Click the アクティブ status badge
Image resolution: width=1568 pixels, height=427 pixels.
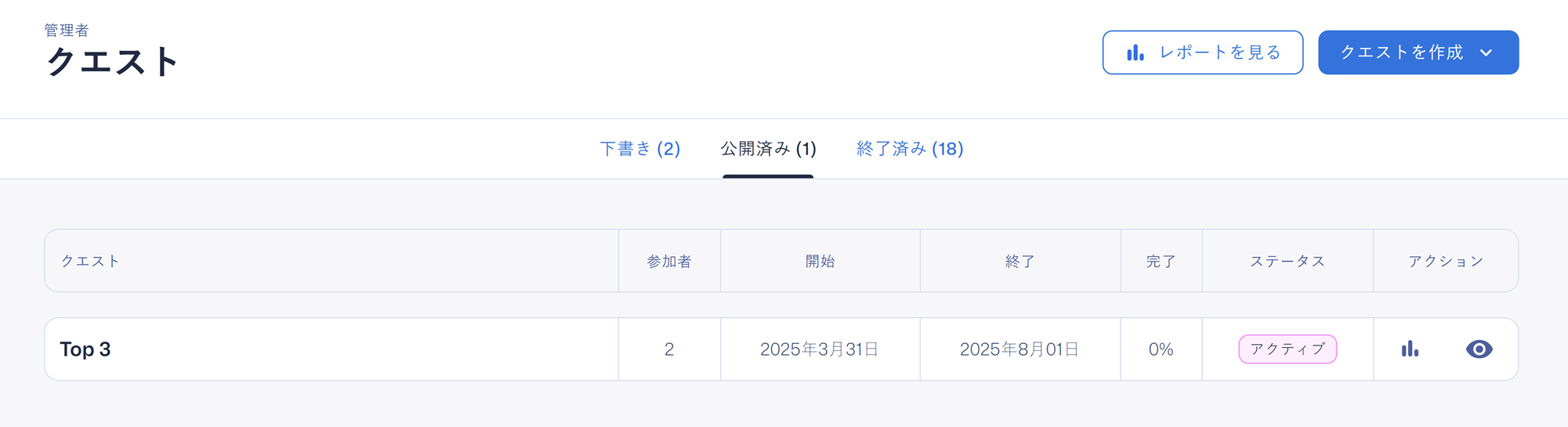[x=1287, y=349]
